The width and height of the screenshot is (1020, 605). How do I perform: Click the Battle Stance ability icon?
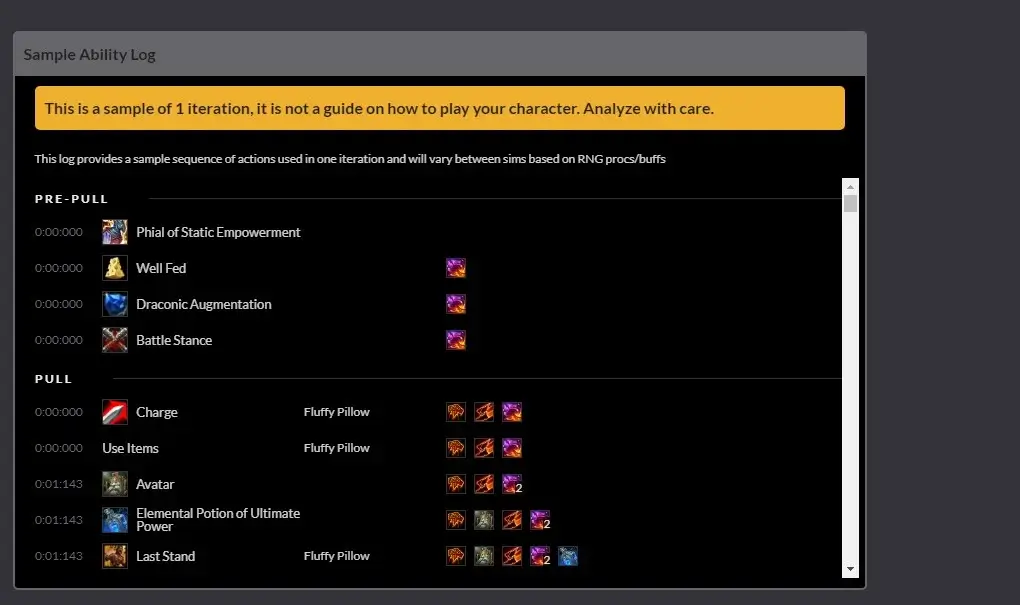click(x=114, y=339)
